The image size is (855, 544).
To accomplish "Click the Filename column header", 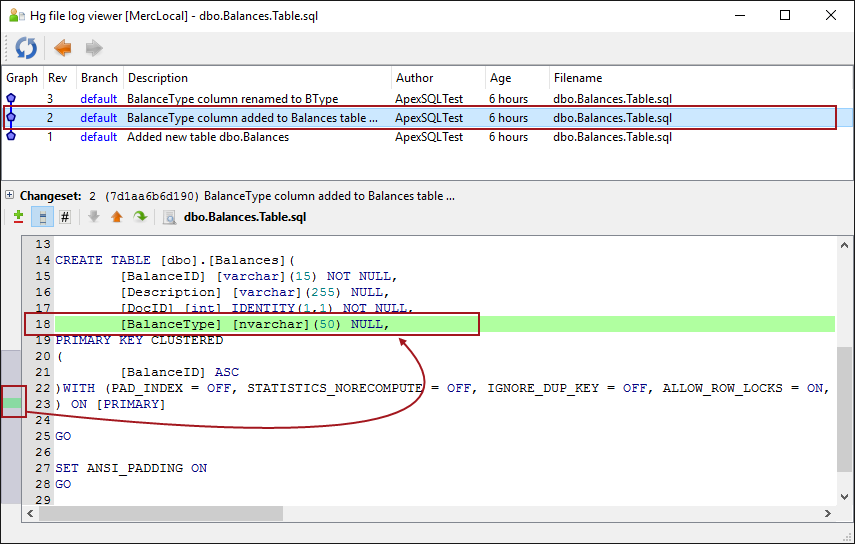I will point(578,78).
